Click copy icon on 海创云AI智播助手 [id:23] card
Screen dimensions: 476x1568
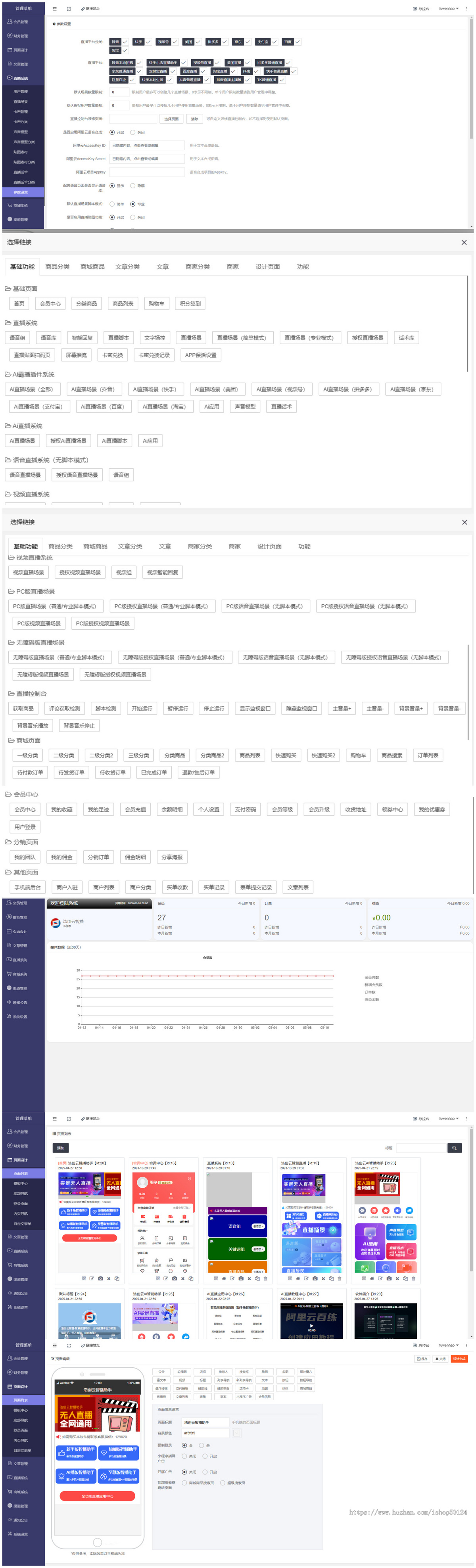[x=405, y=1278]
